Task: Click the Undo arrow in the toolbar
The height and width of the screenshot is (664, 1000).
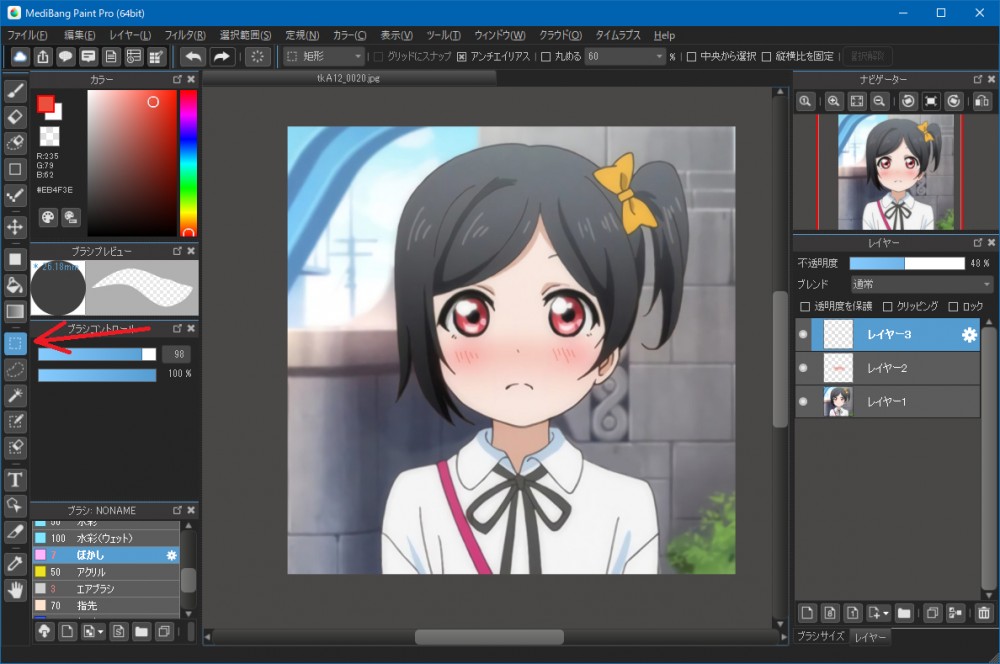Action: pyautogui.click(x=193, y=57)
